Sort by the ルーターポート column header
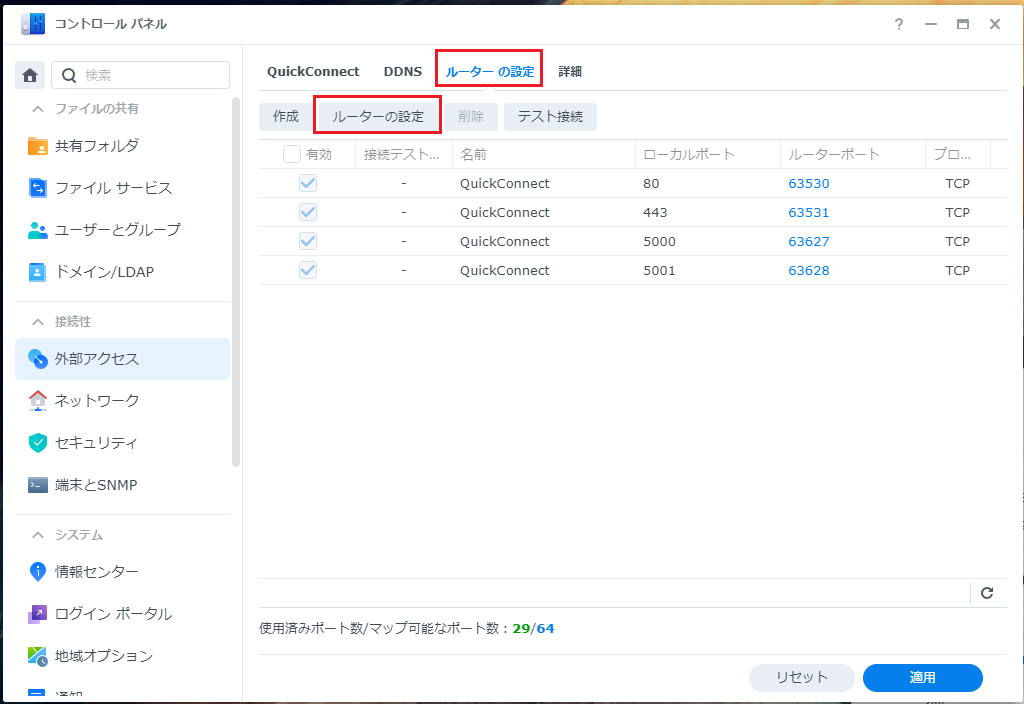1024x704 pixels. pyautogui.click(x=852, y=154)
